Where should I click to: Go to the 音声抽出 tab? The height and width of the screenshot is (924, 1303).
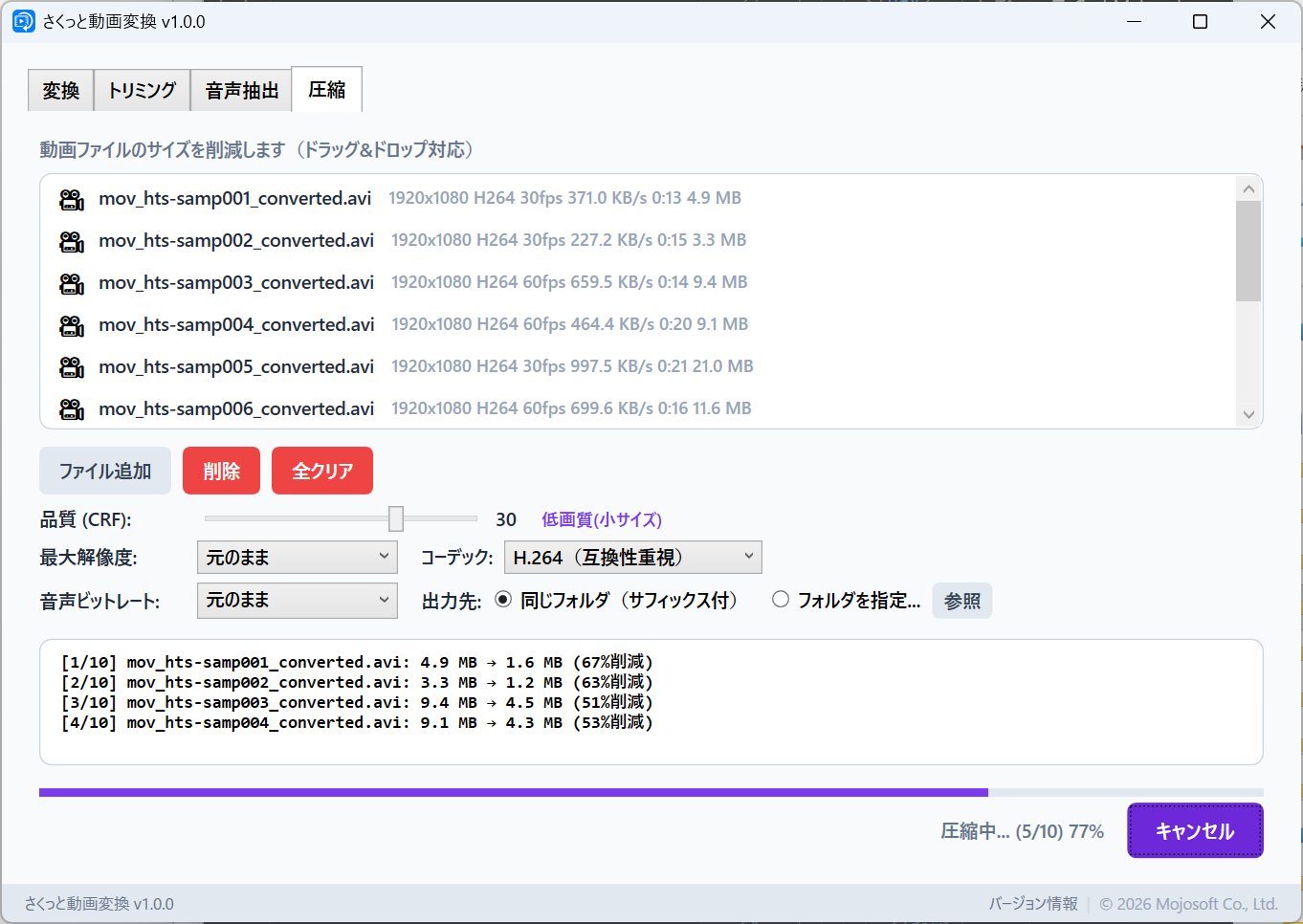point(241,91)
